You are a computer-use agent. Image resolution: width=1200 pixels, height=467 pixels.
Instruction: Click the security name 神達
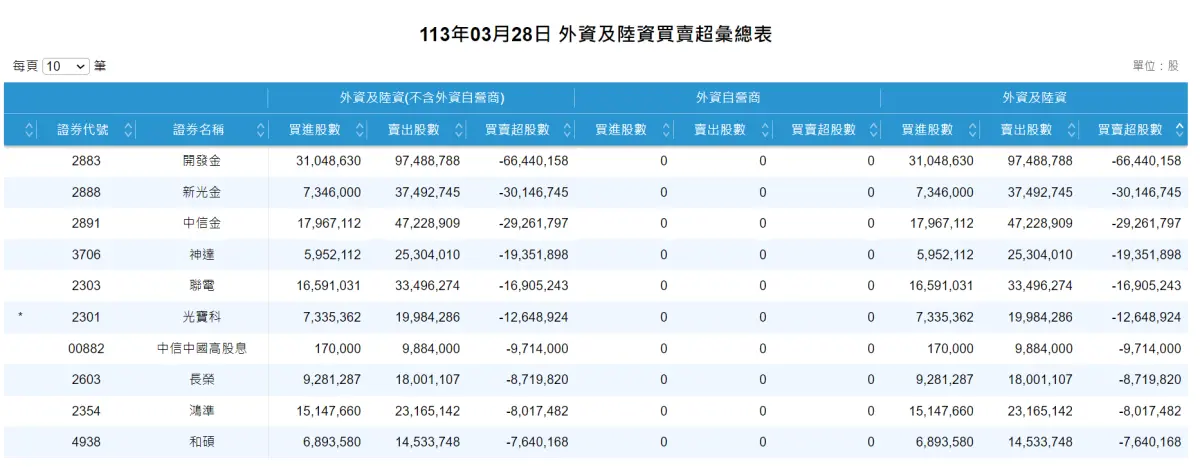(201, 255)
